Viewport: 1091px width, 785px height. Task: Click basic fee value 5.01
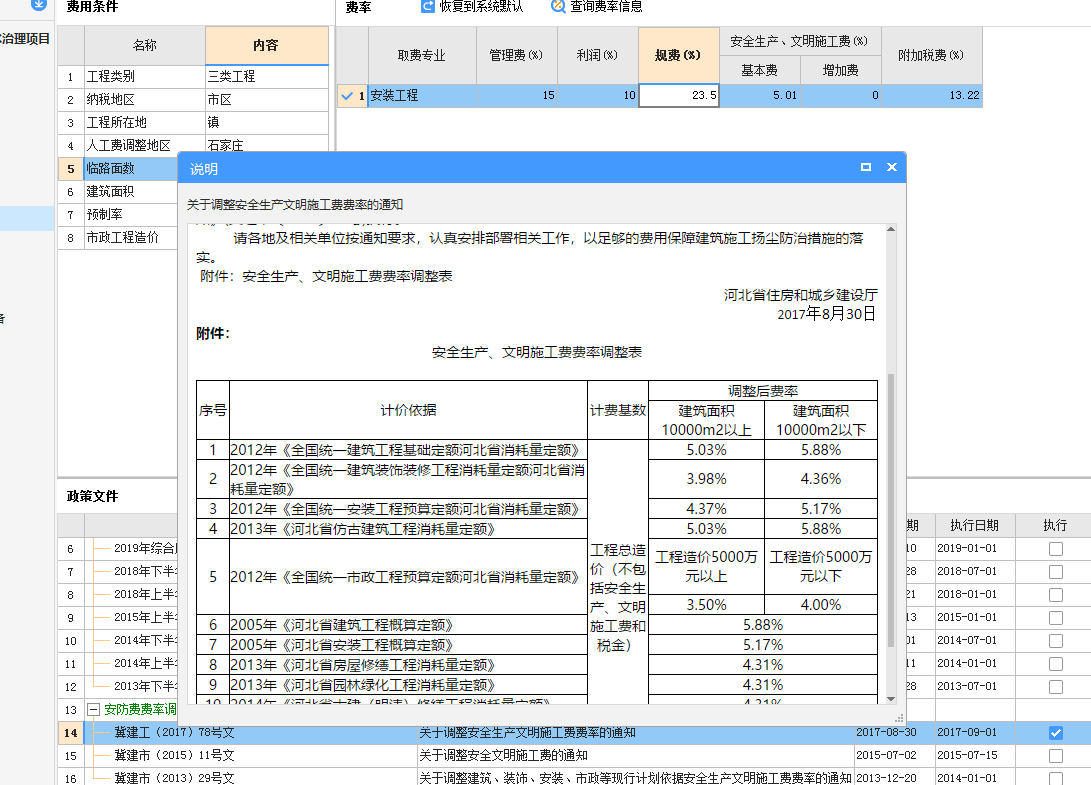pos(760,95)
